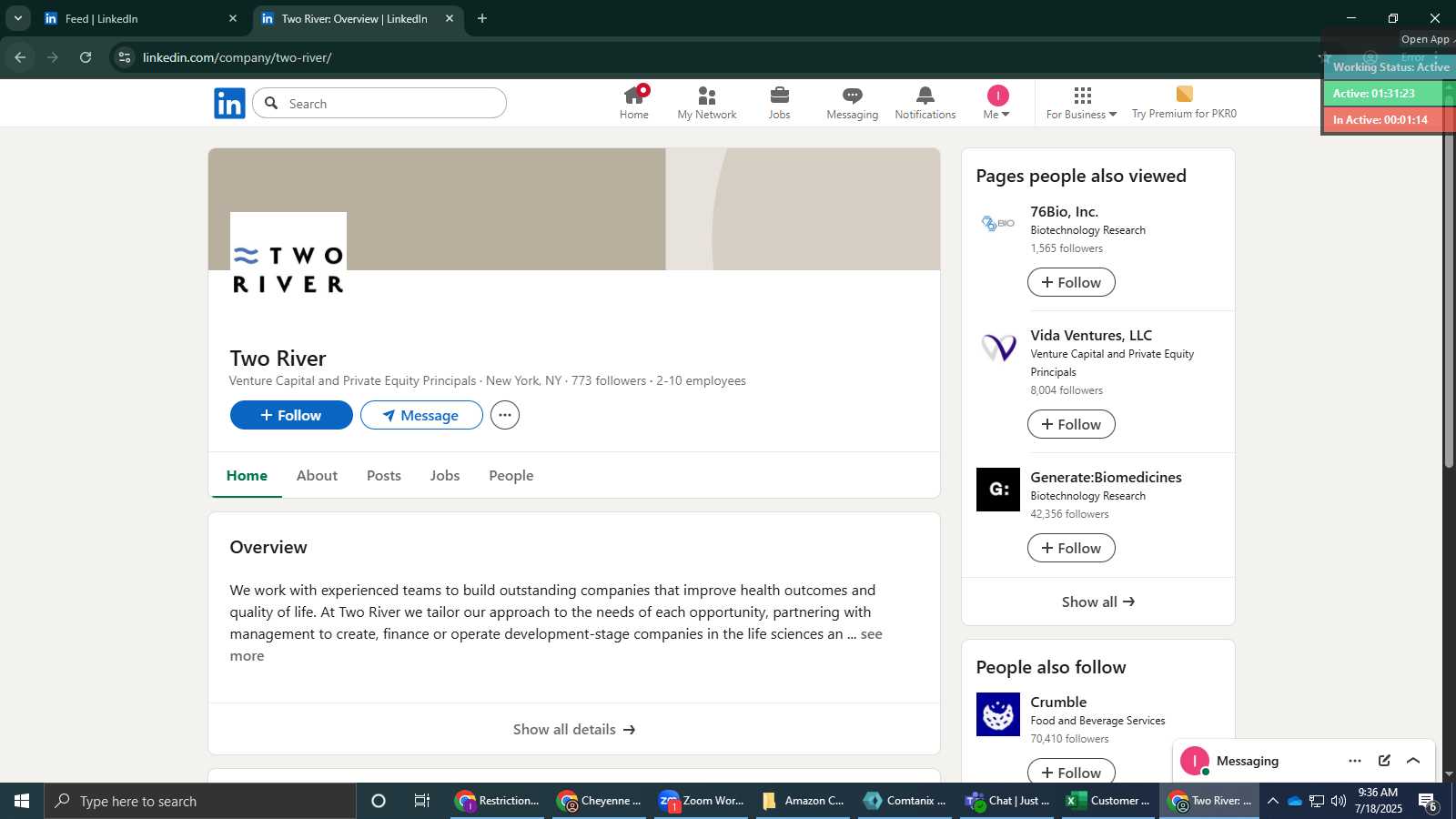Viewport: 1456px width, 819px height.
Task: Message Two River company
Action: point(421,415)
